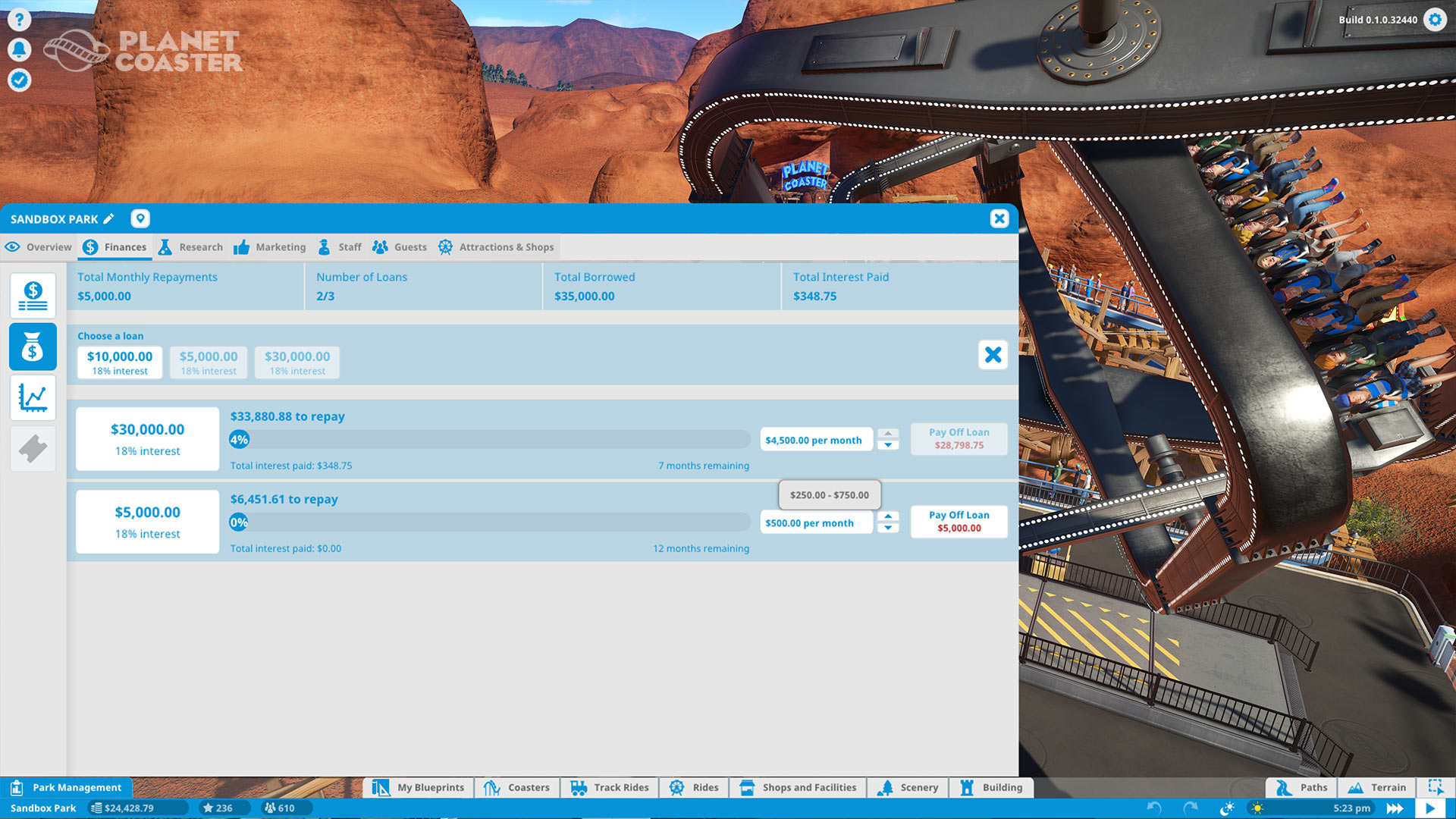
Task: Increase the $4,500.00 monthly repayment
Action: pyautogui.click(x=888, y=434)
